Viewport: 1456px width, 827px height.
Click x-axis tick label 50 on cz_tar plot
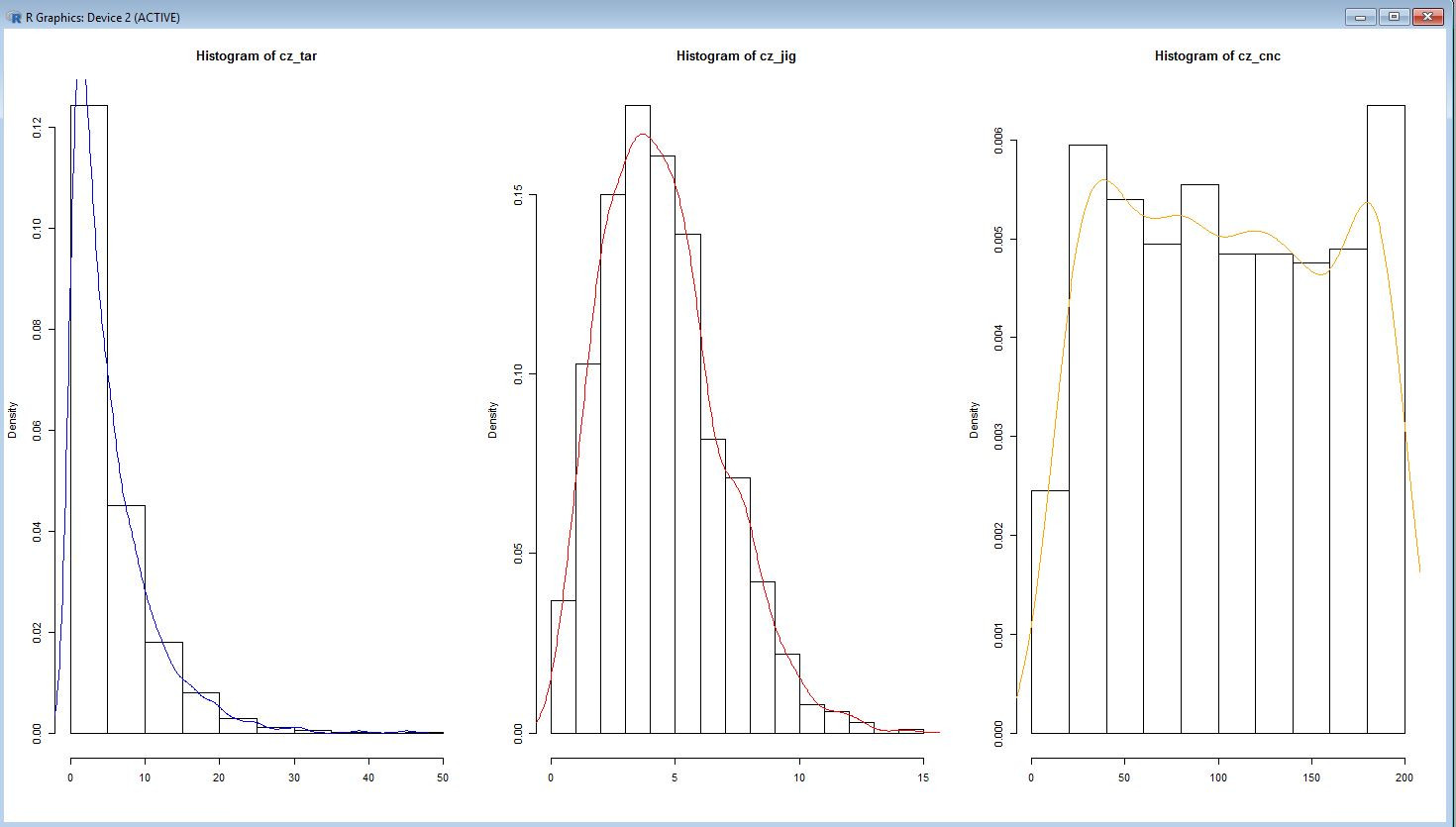tap(443, 777)
